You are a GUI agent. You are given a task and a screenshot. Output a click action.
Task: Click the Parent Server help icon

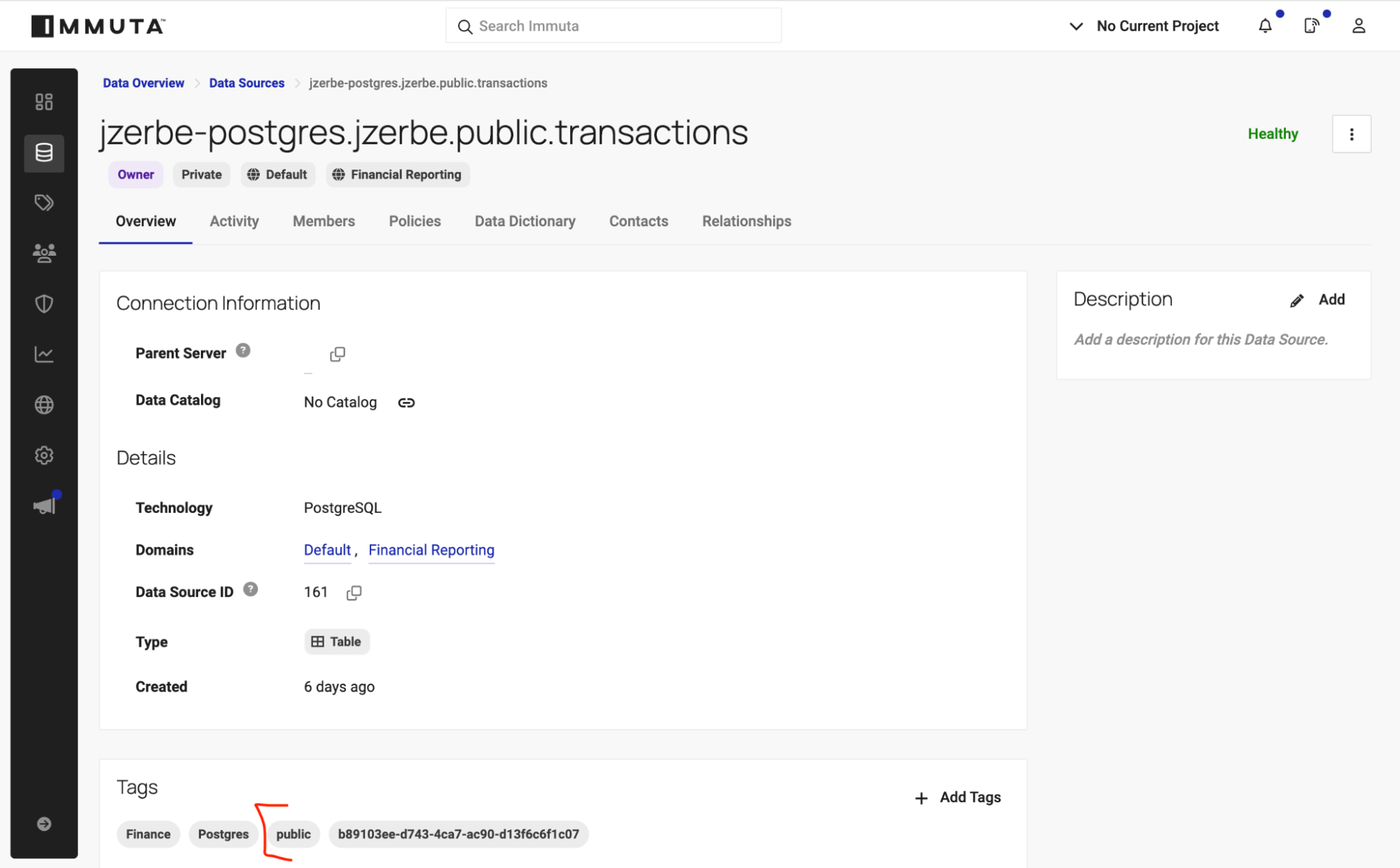[243, 350]
